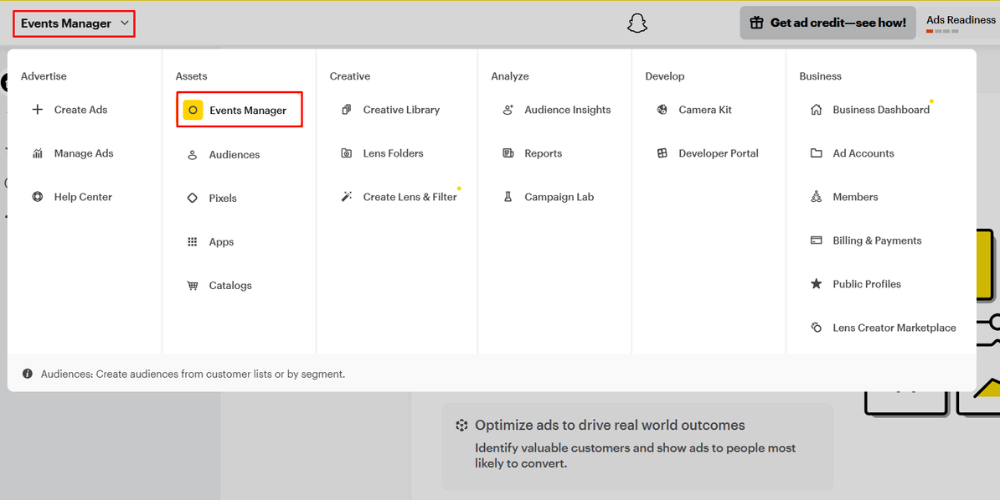Click the Snapchat ghost logo
This screenshot has height=500, width=1000.
click(x=636, y=24)
